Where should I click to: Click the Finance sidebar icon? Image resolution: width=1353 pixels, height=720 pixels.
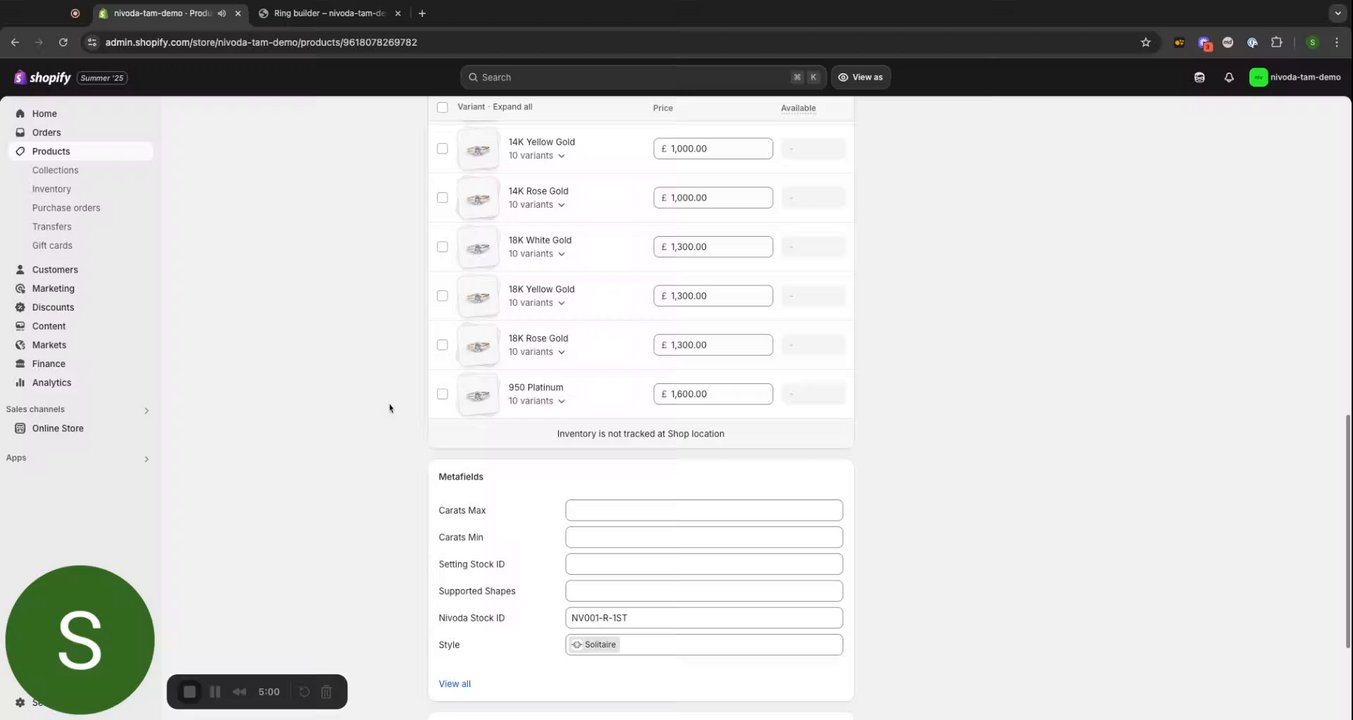click(20, 364)
